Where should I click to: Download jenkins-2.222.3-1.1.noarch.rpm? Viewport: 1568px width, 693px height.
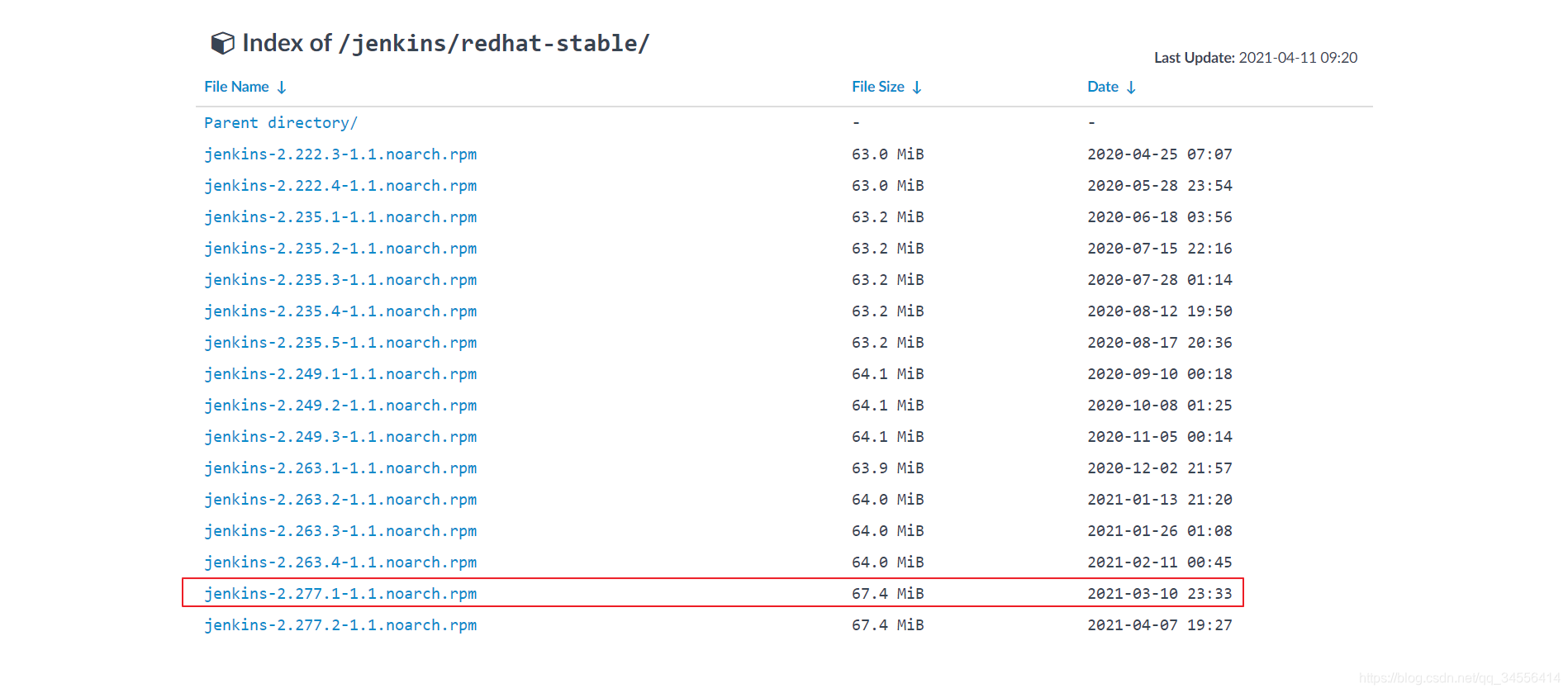pos(340,154)
